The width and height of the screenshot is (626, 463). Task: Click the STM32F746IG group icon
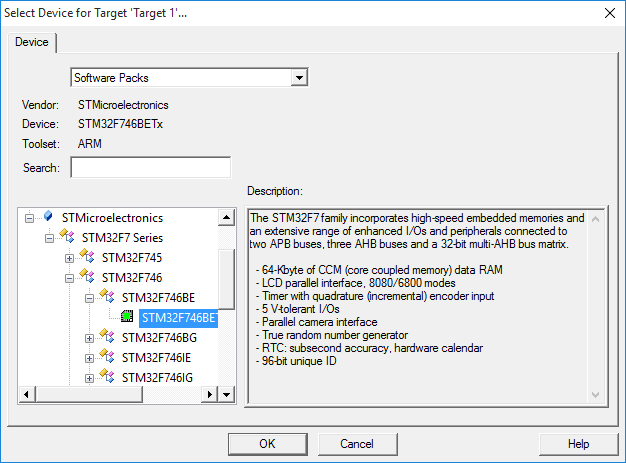(107, 376)
